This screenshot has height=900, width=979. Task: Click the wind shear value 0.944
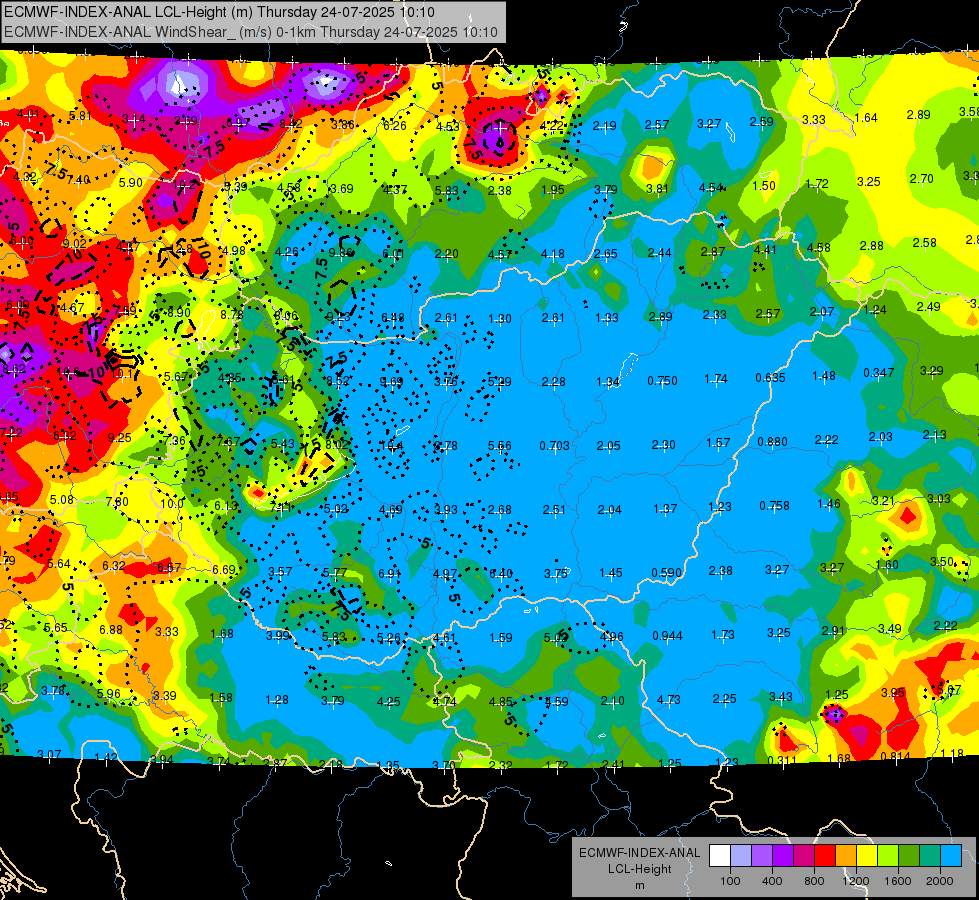pyautogui.click(x=667, y=636)
